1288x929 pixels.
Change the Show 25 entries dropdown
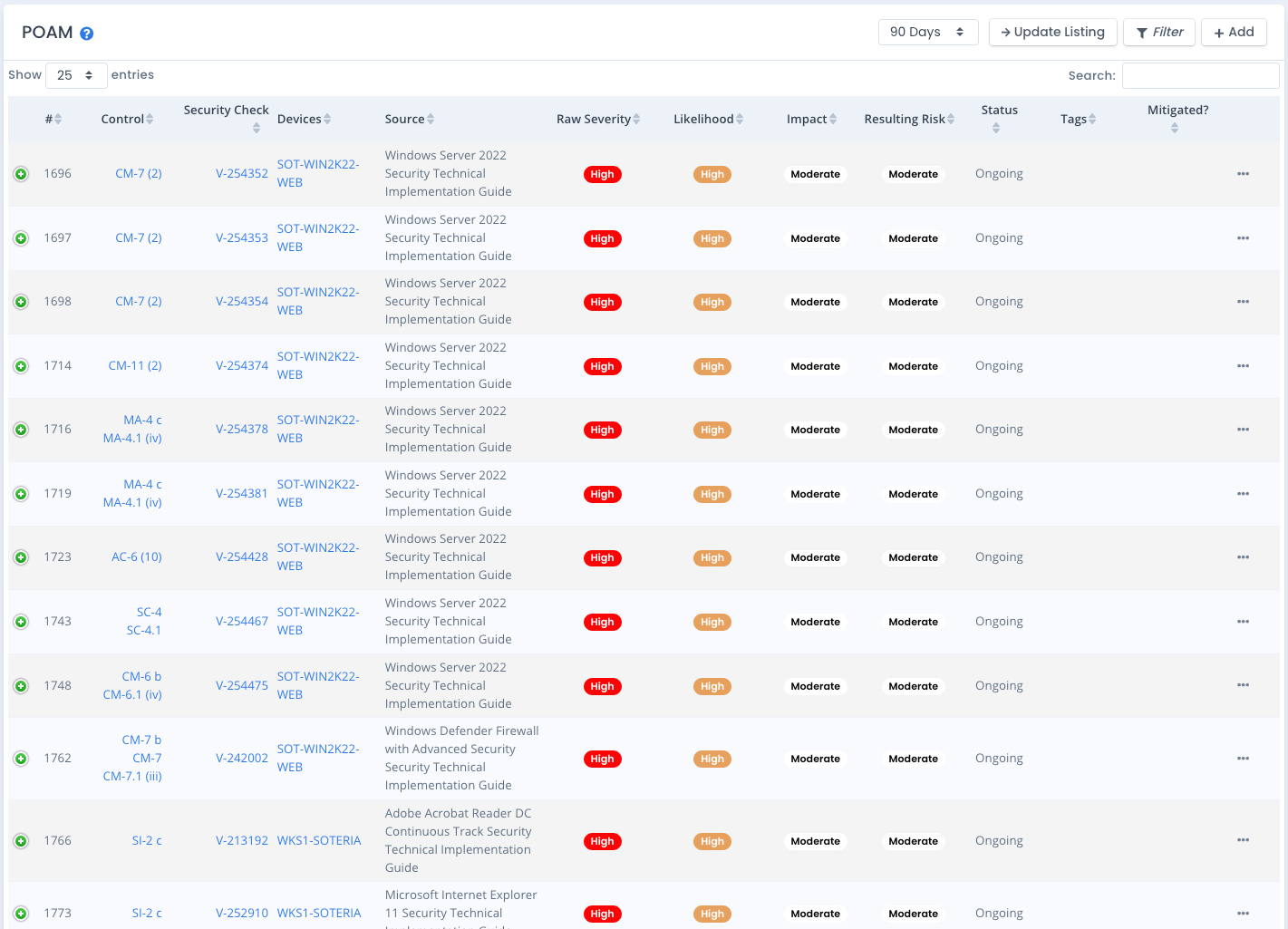76,75
